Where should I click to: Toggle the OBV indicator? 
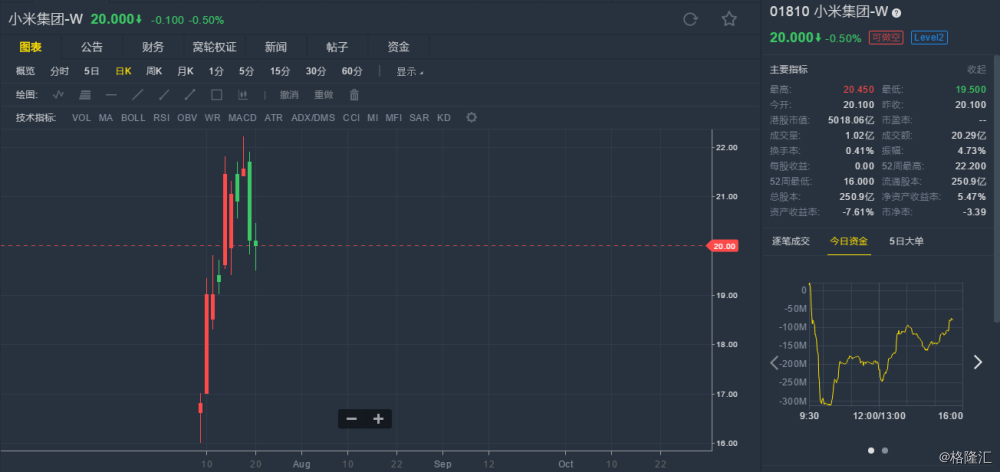pos(187,117)
